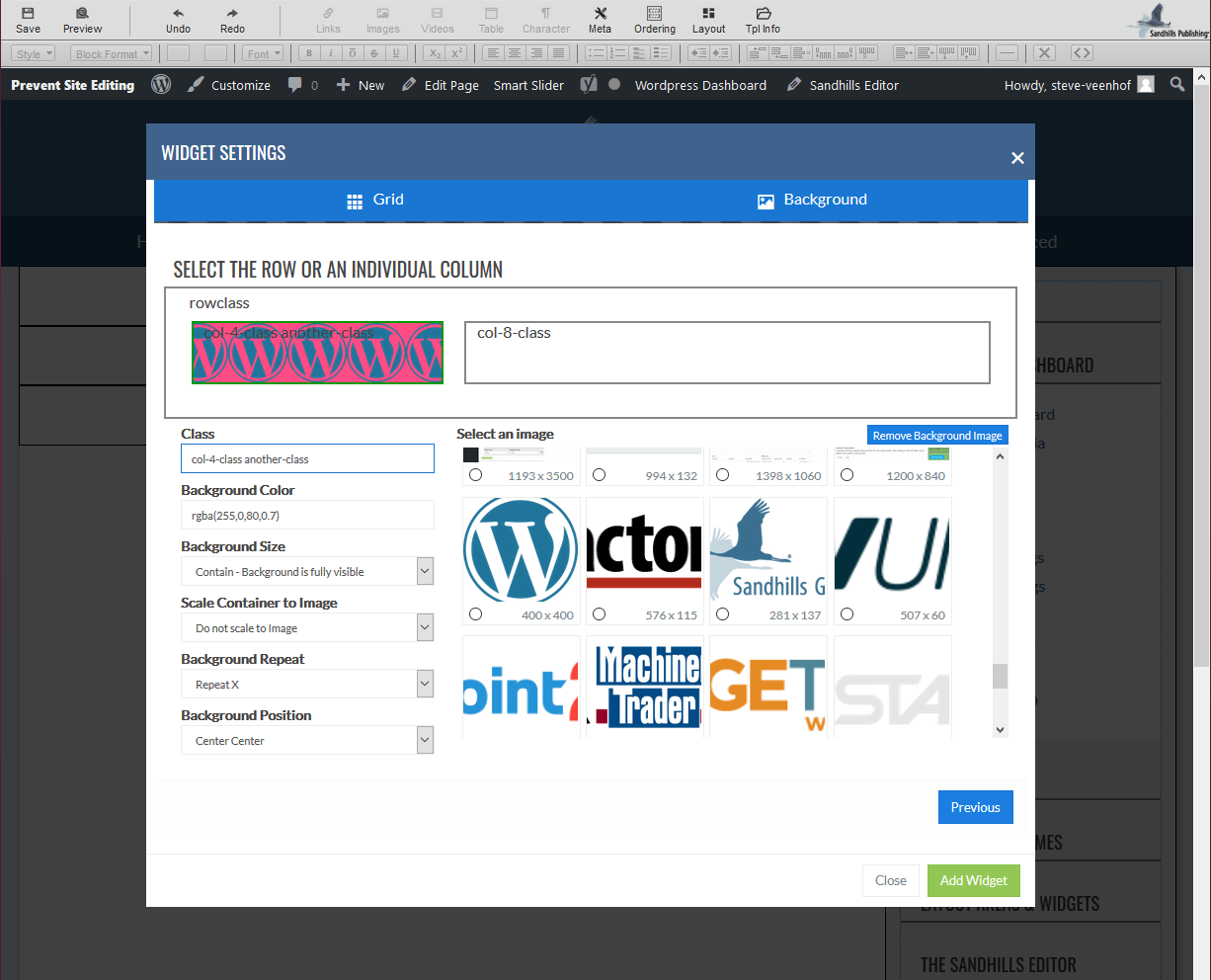This screenshot has height=980, width=1211.
Task: Open the Background Position dropdown
Action: pyautogui.click(x=307, y=740)
